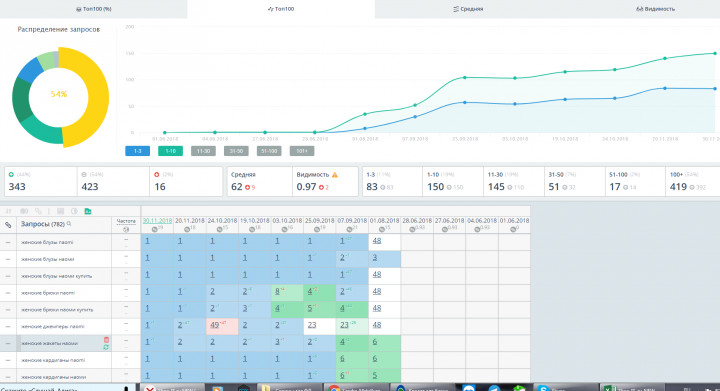This screenshot has width=720, height=391.
Task: Filter by the 1-3 range card
Action: click(393, 182)
